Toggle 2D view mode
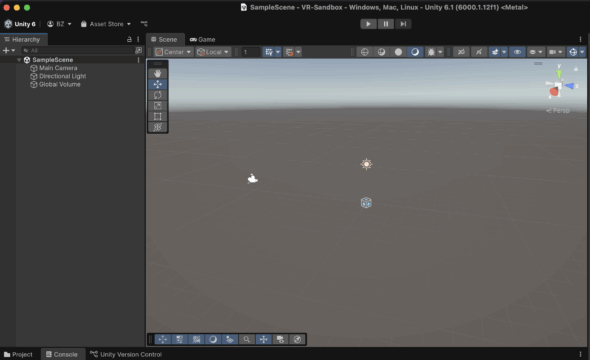Viewport: 590px width, 360px height. (461, 52)
